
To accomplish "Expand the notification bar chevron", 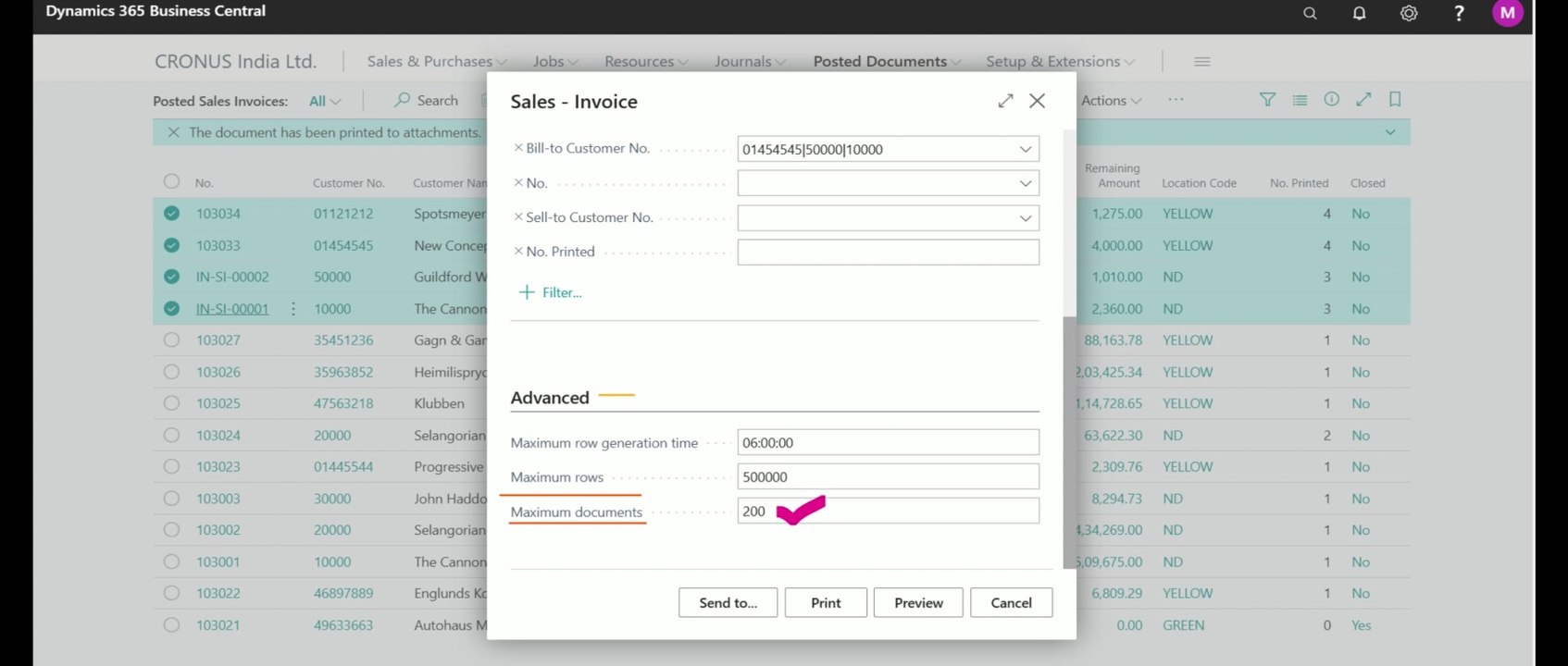I will coord(1390,132).
